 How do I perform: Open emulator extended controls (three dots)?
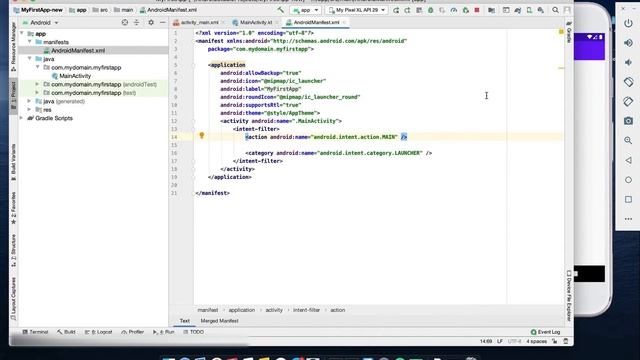tap(629, 219)
